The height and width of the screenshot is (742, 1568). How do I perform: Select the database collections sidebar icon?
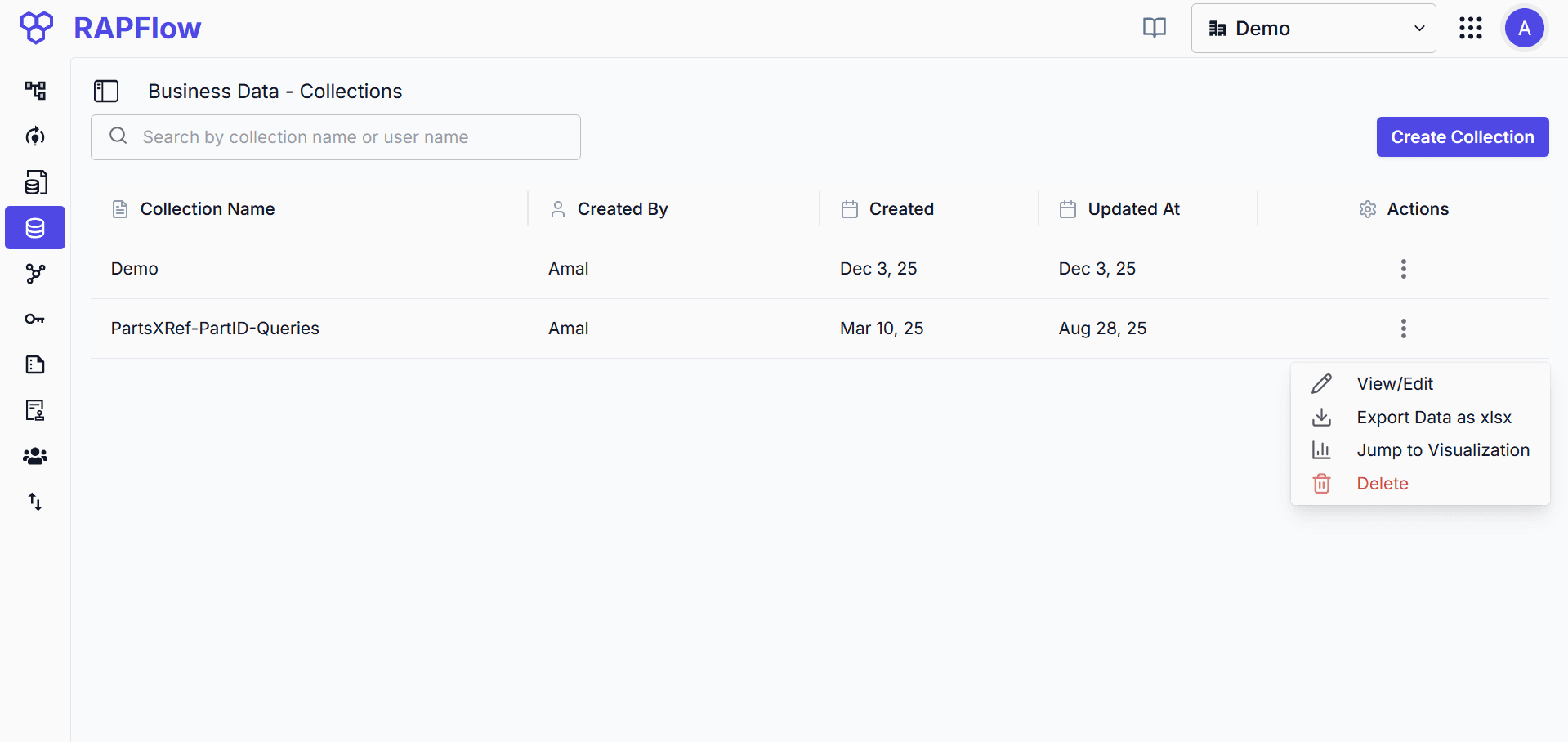(35, 228)
